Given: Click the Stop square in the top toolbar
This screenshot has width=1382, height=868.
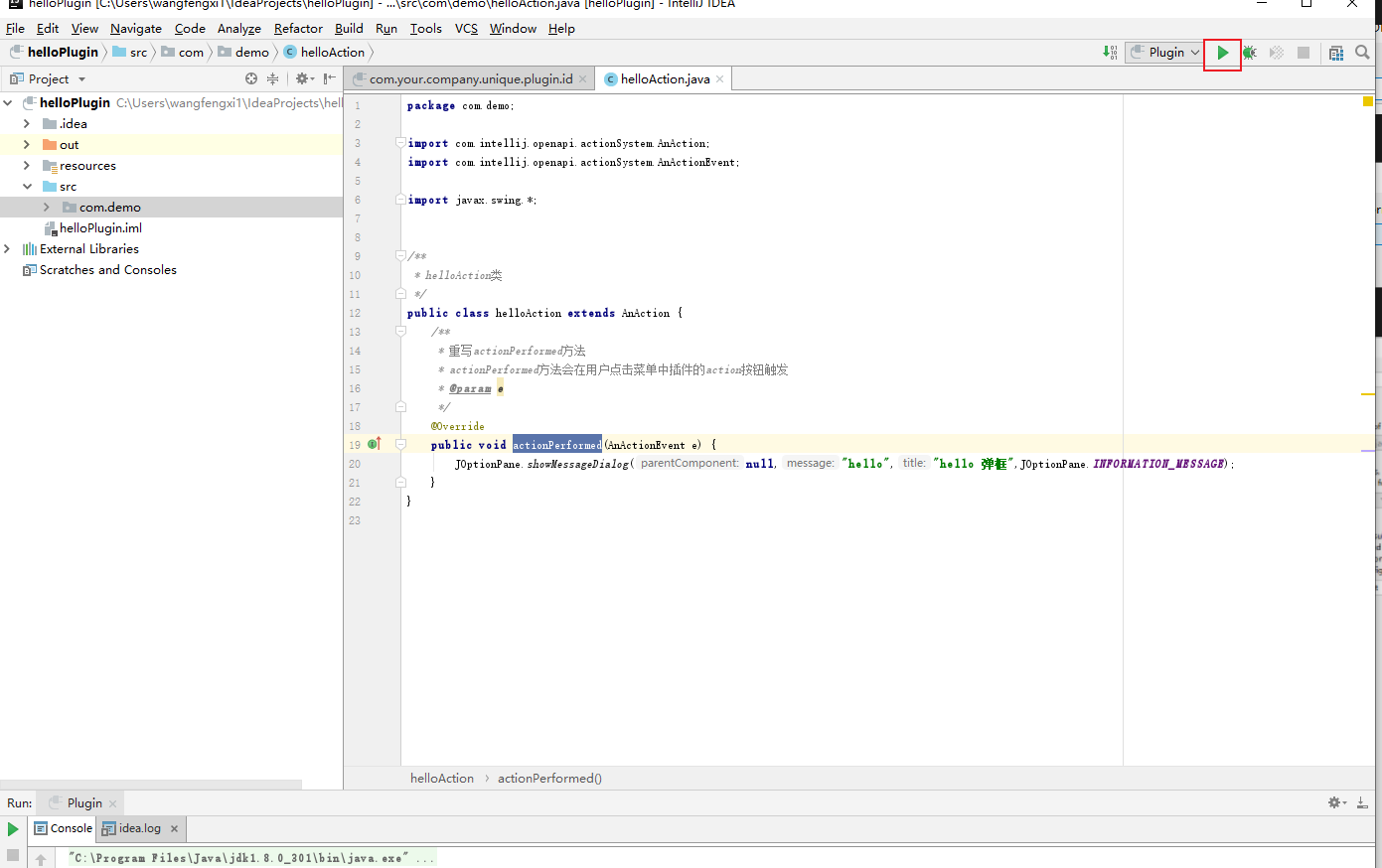Looking at the screenshot, I should point(1304,53).
